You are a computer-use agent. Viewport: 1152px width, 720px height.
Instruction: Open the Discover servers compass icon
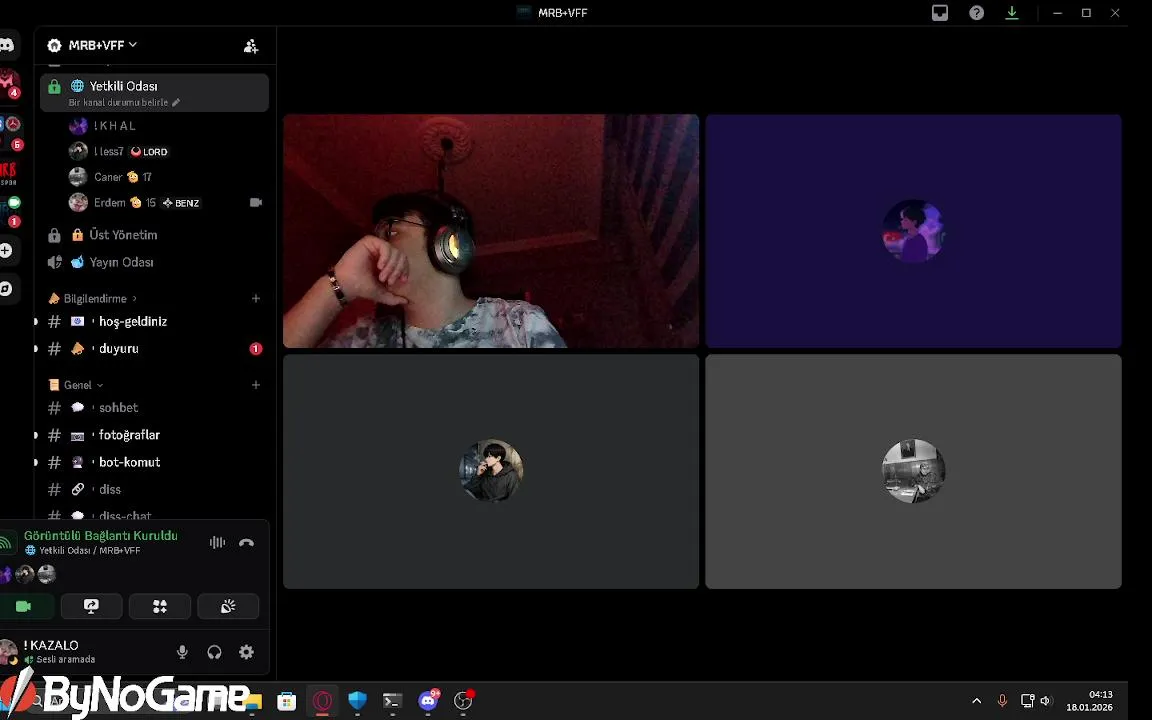coord(6,289)
